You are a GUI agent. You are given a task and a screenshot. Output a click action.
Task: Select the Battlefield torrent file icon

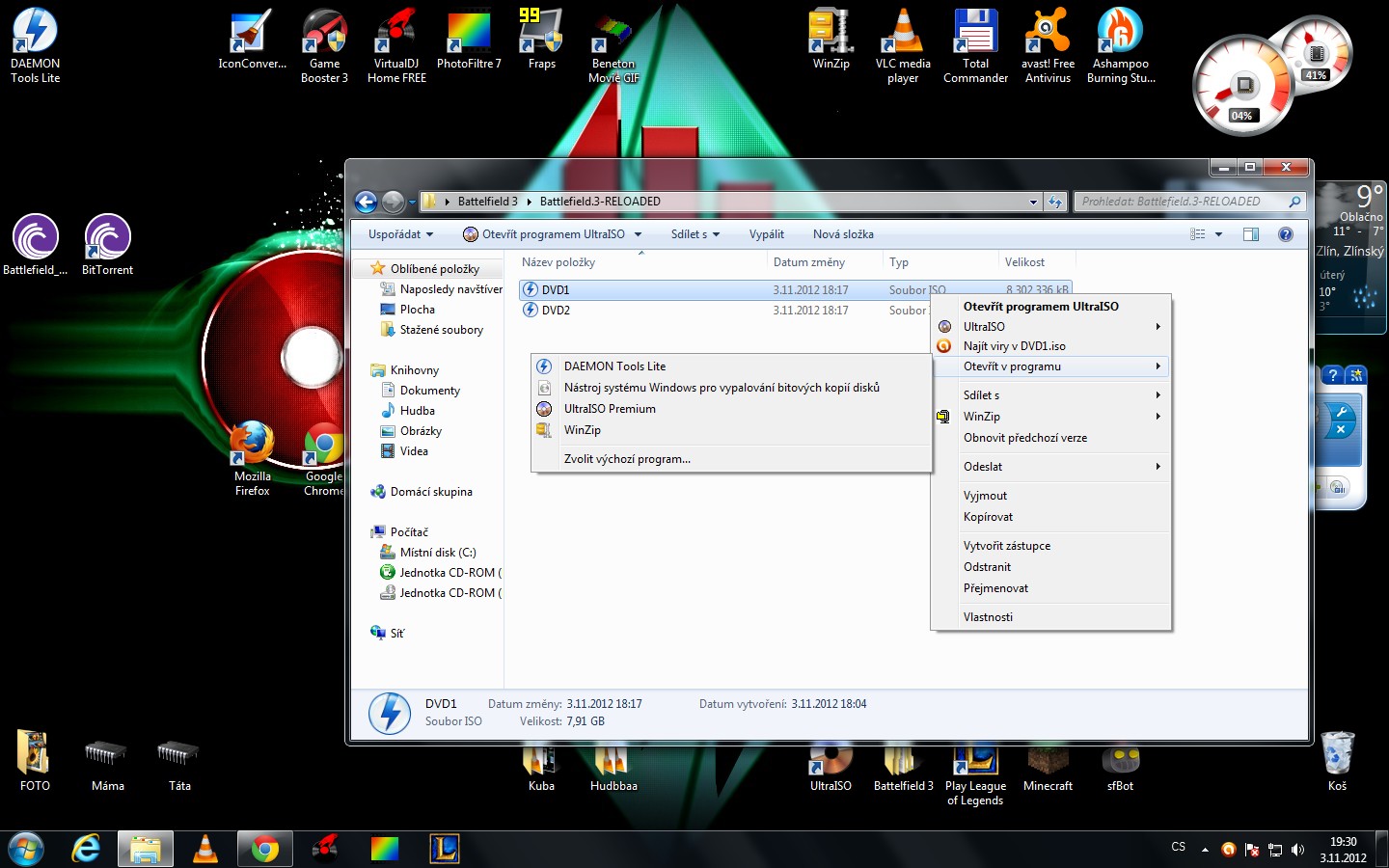pos(35,245)
